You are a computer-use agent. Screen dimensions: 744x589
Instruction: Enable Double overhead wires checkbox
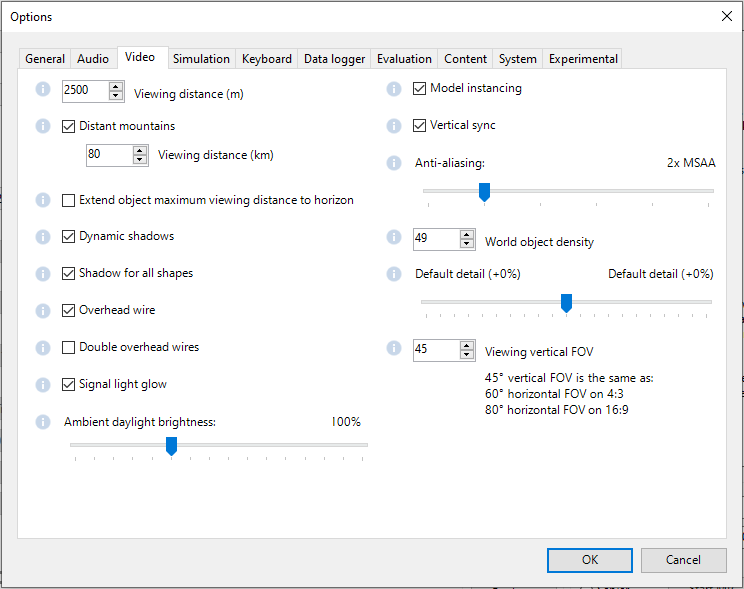click(69, 348)
